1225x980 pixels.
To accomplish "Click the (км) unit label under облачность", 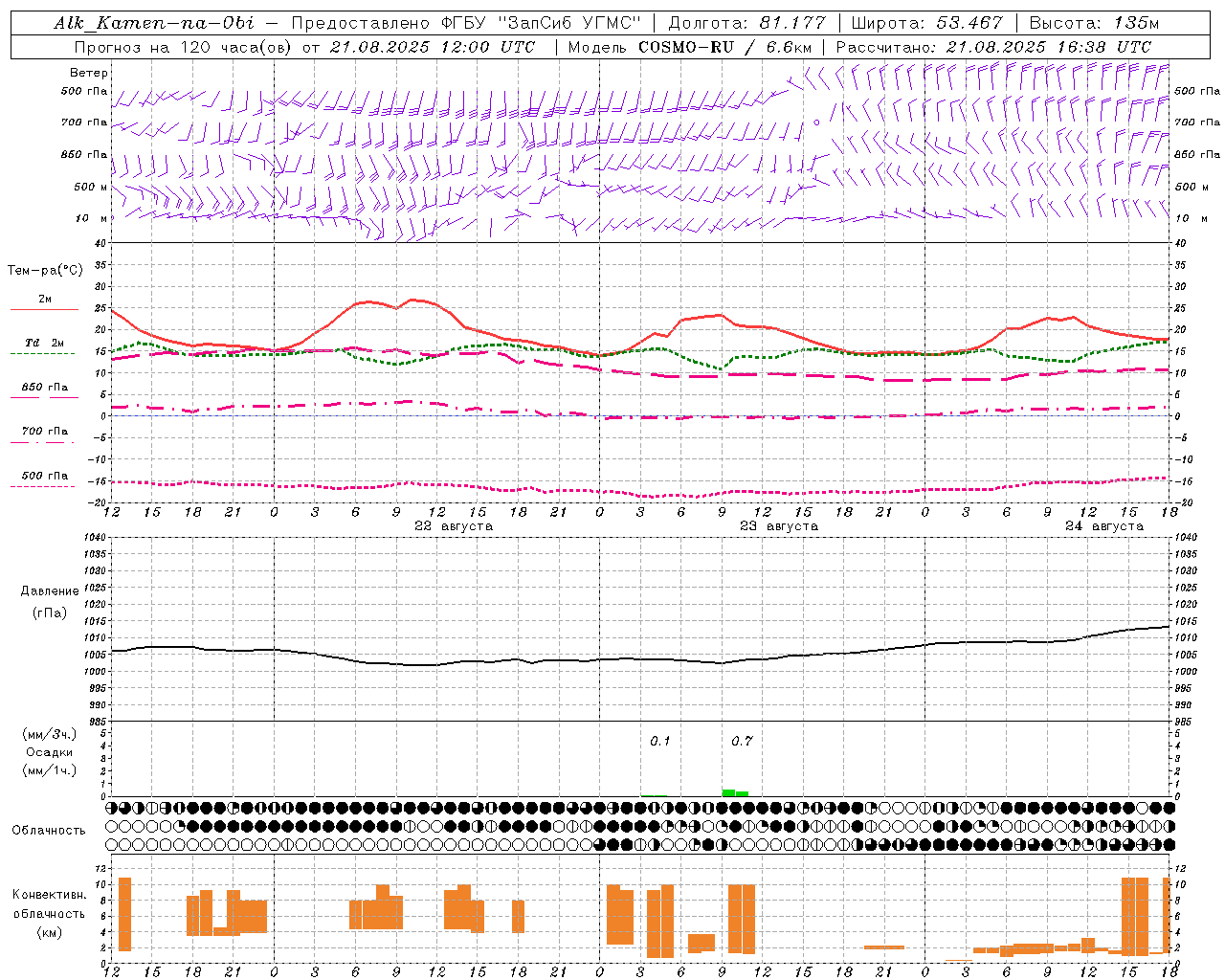I will click(x=50, y=933).
